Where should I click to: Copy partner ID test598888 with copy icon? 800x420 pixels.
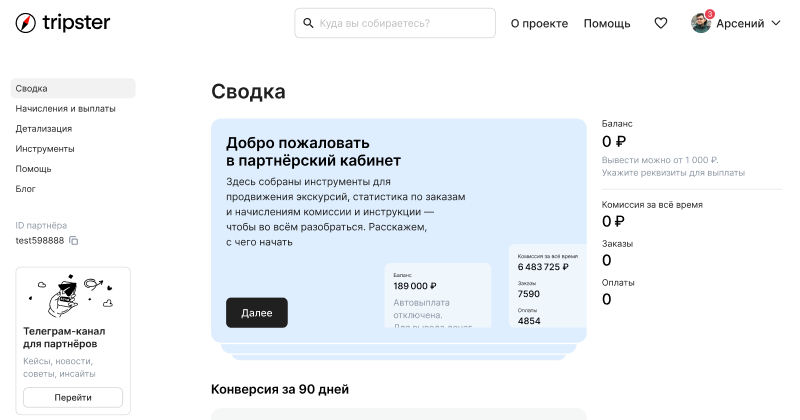pyautogui.click(x=74, y=241)
